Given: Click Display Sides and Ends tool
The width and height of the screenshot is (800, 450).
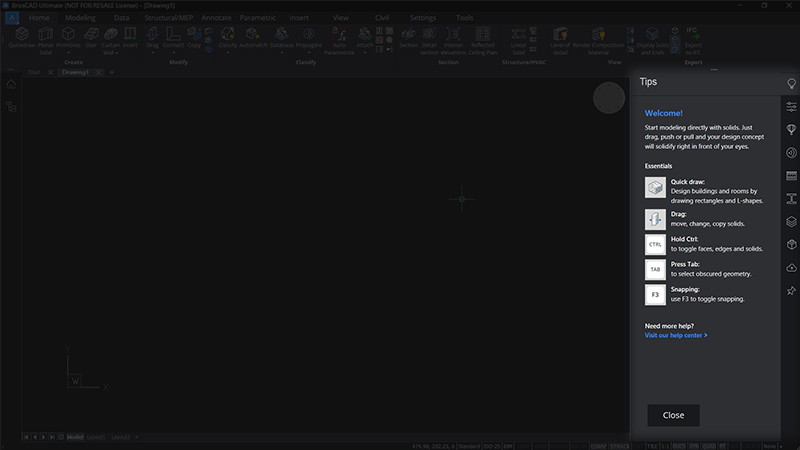Looking at the screenshot, I should coord(653,41).
